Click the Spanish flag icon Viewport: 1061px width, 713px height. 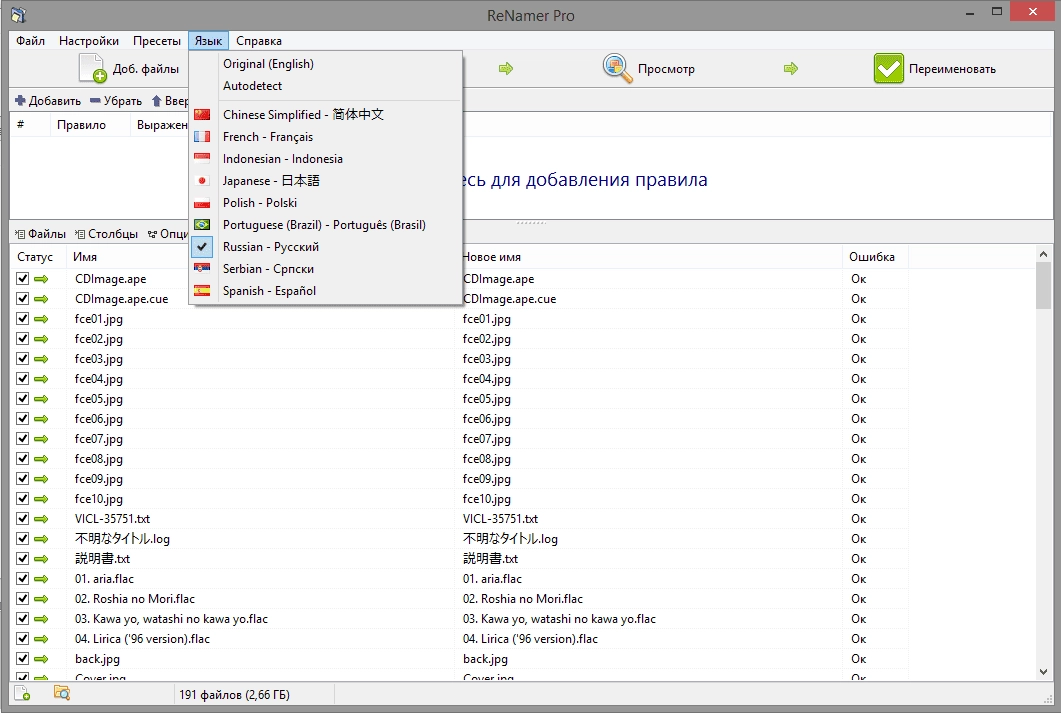click(202, 291)
